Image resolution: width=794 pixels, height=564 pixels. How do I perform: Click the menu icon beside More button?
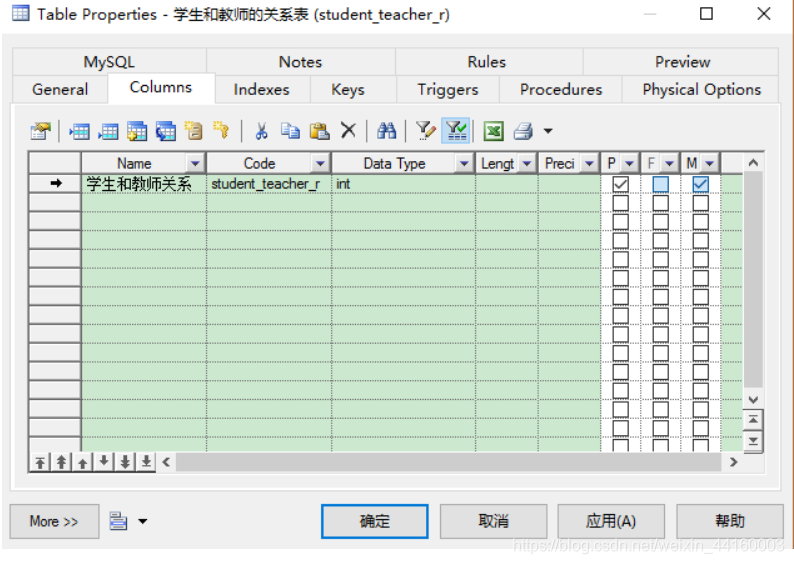(118, 521)
